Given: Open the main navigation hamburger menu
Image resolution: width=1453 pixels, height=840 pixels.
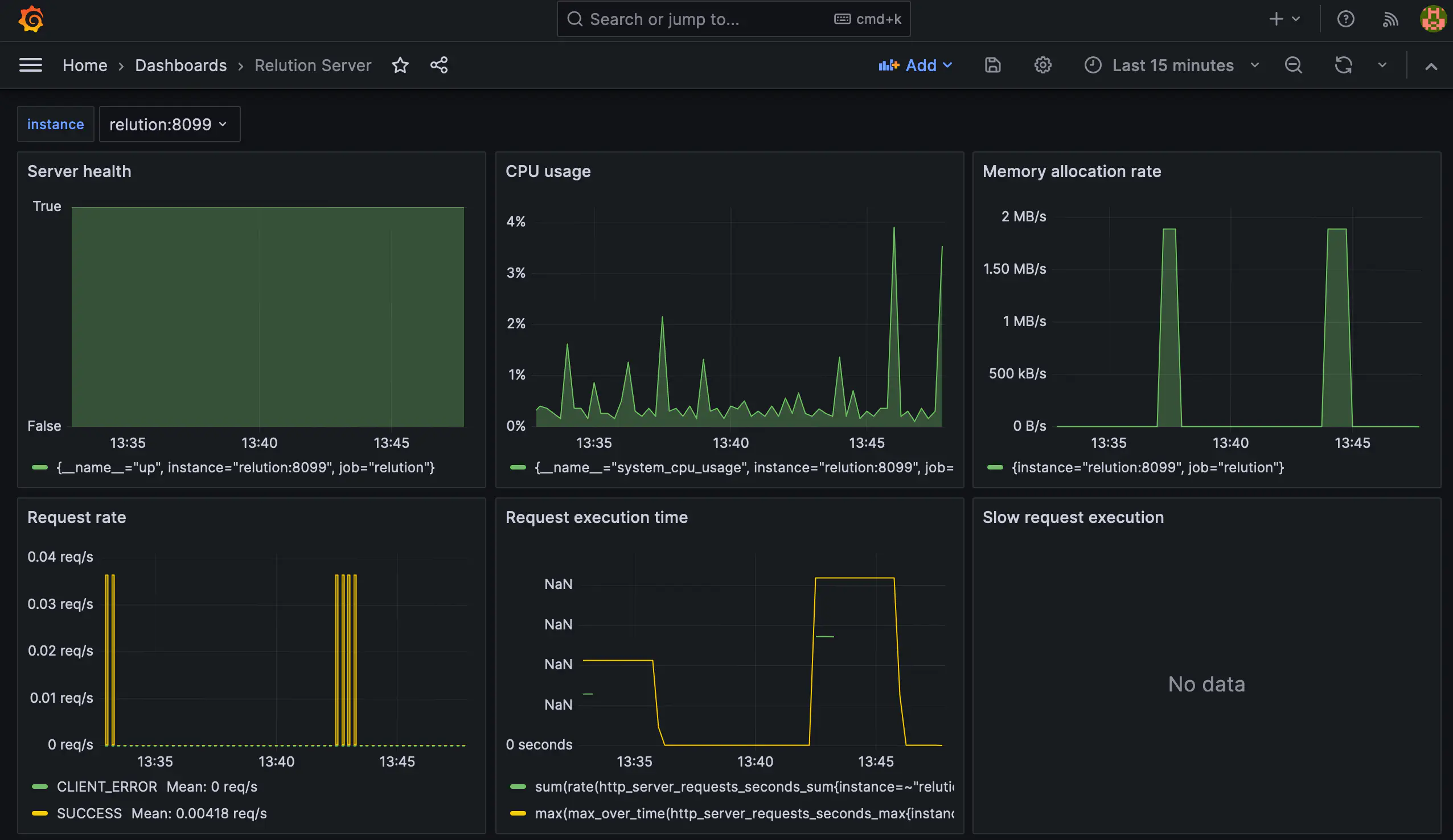Looking at the screenshot, I should tap(31, 65).
